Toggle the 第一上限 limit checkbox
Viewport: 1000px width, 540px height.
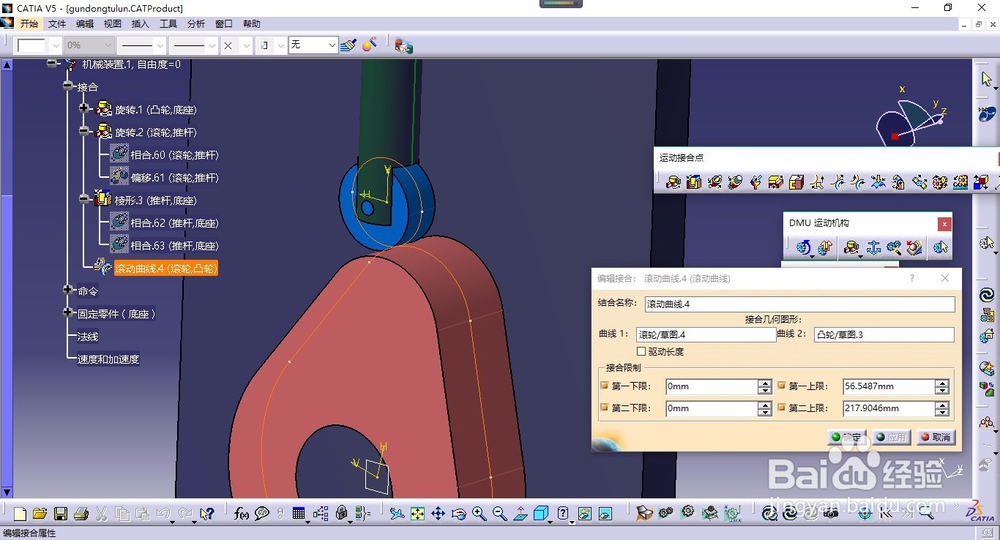point(782,386)
